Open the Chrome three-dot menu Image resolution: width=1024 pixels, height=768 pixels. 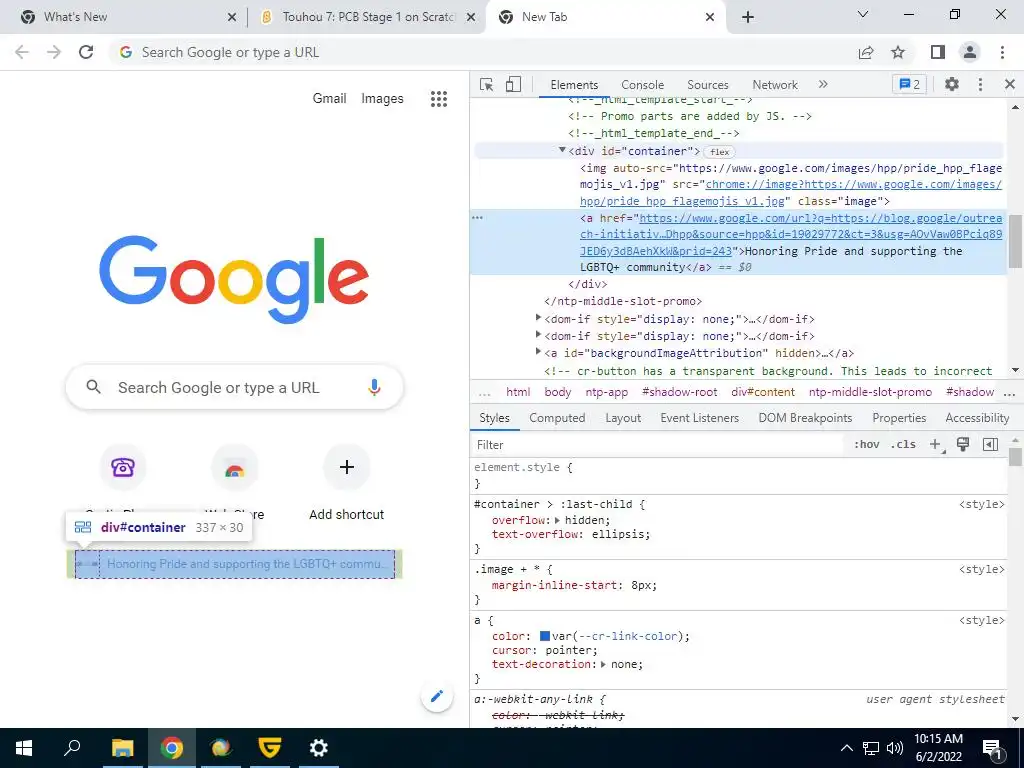[x=1002, y=52]
